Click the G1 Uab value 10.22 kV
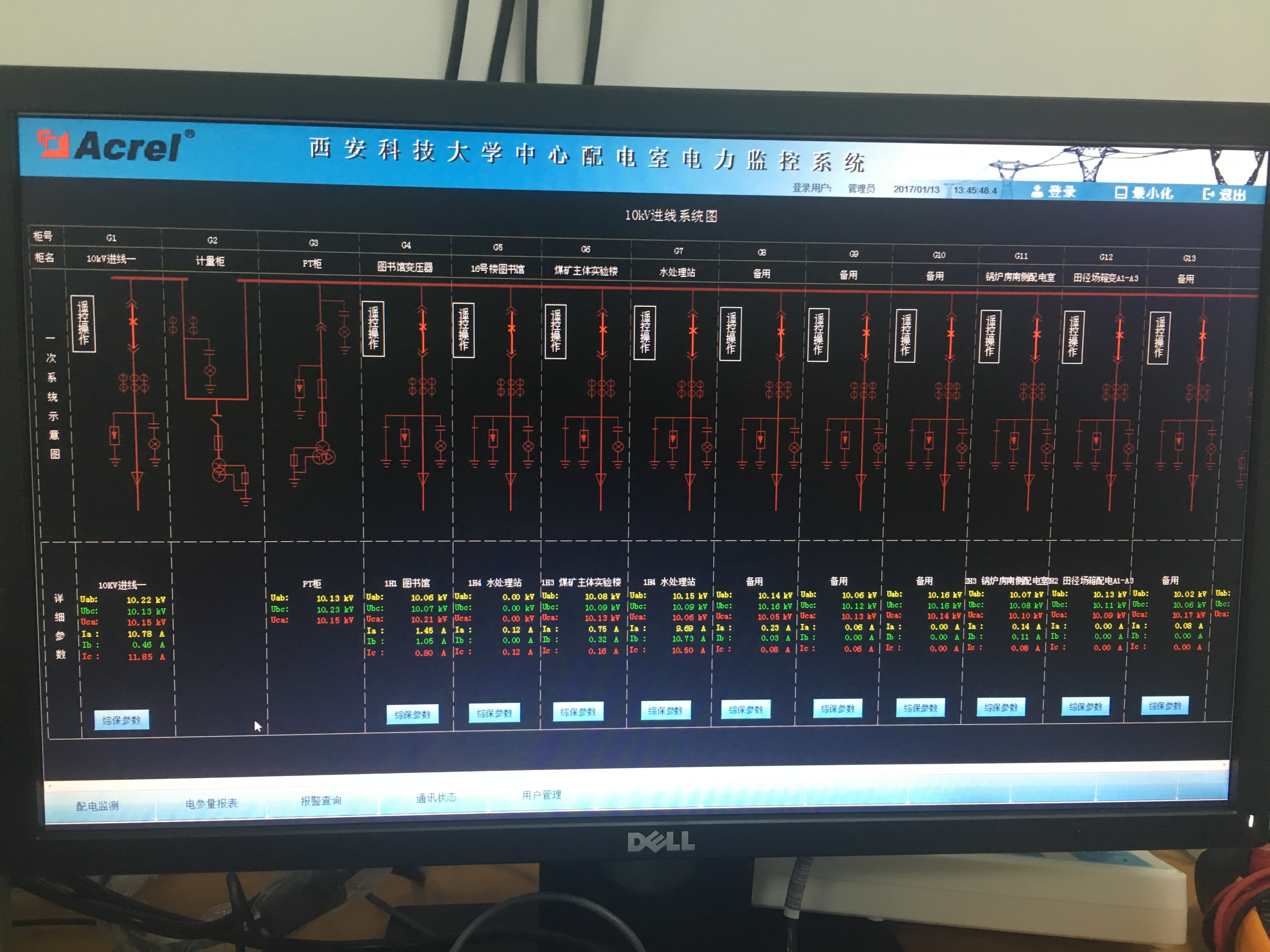This screenshot has width=1270, height=952. (146, 600)
